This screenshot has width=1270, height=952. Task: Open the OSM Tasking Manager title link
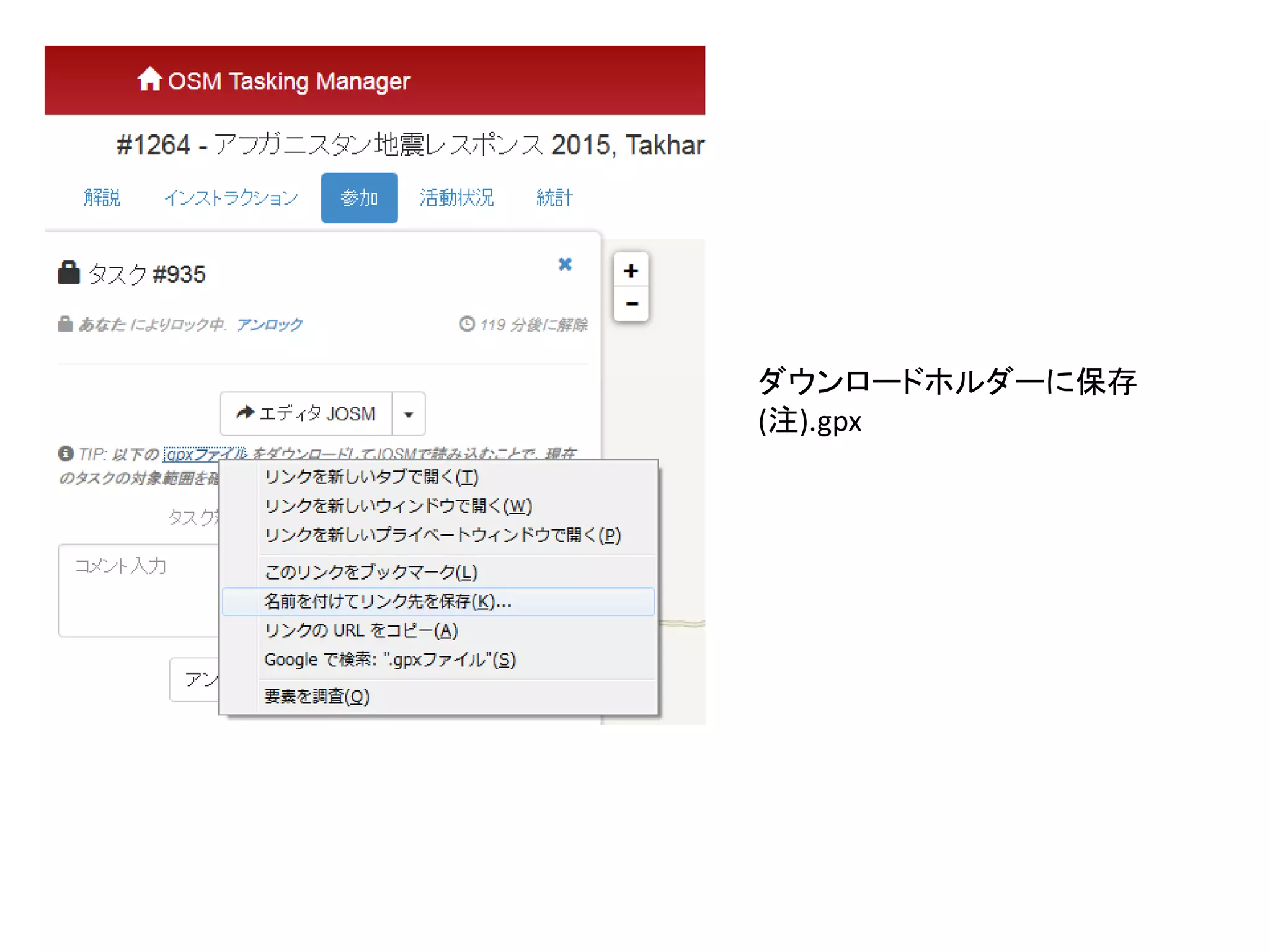[x=288, y=81]
